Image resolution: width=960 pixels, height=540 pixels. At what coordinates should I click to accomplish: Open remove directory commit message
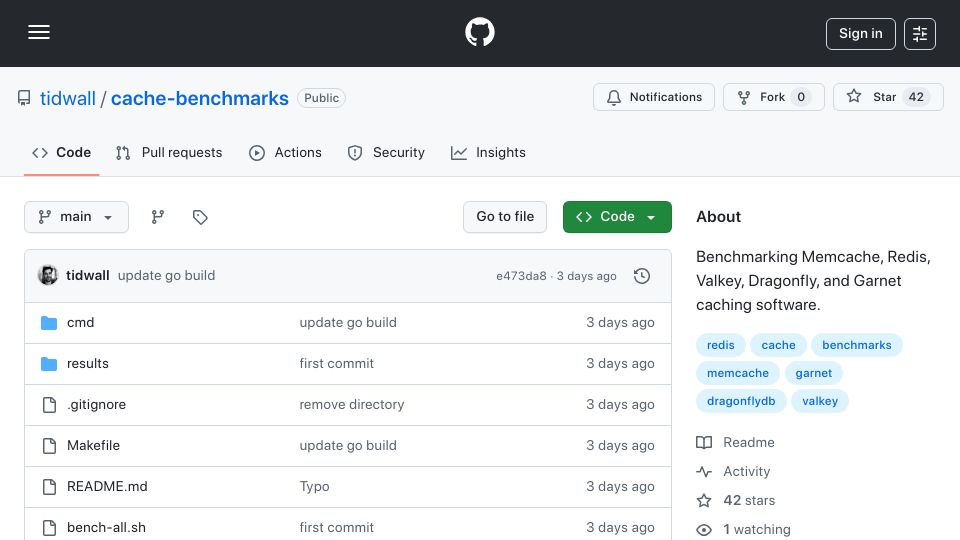coord(351,405)
